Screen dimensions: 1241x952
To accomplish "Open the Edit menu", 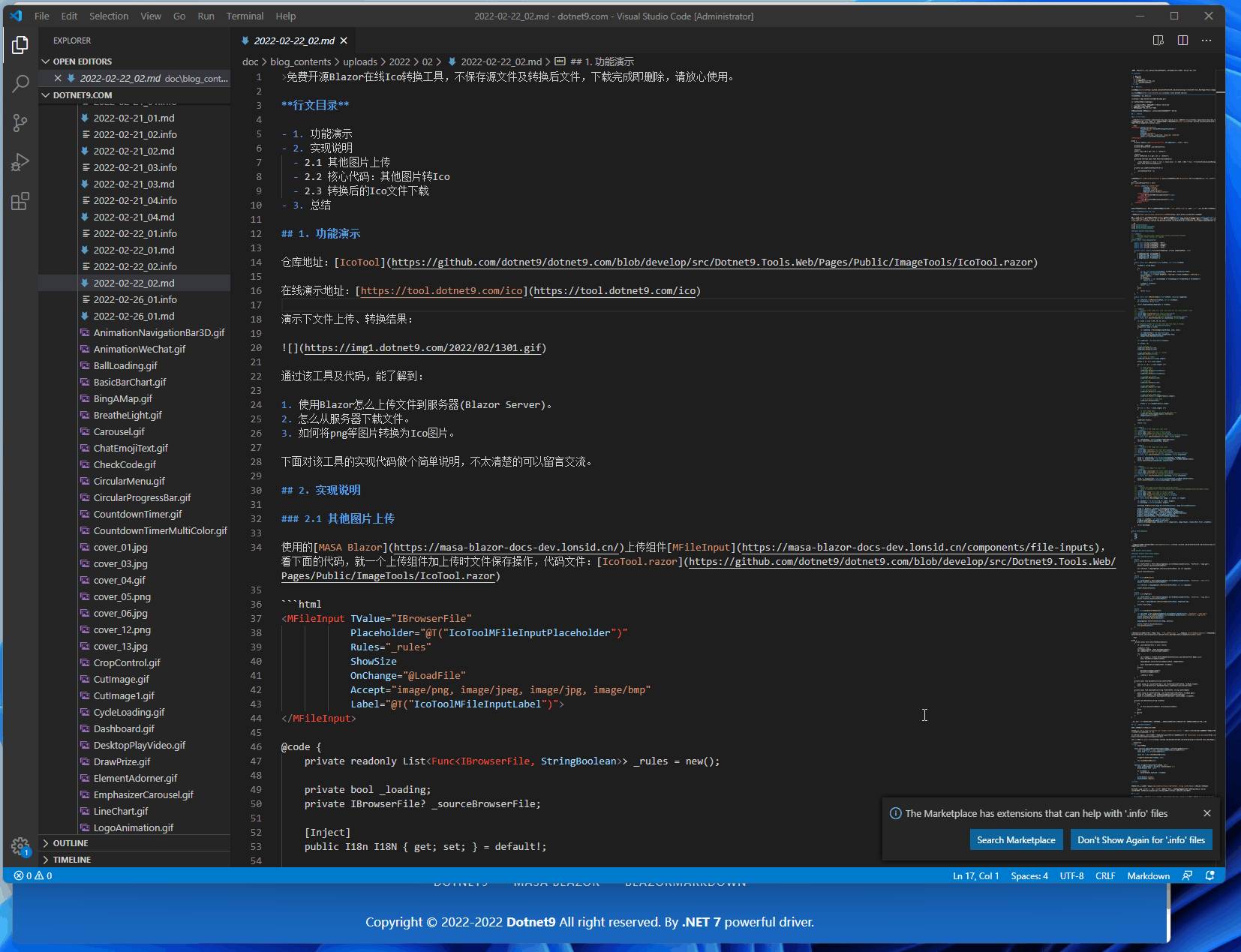I will (69, 16).
